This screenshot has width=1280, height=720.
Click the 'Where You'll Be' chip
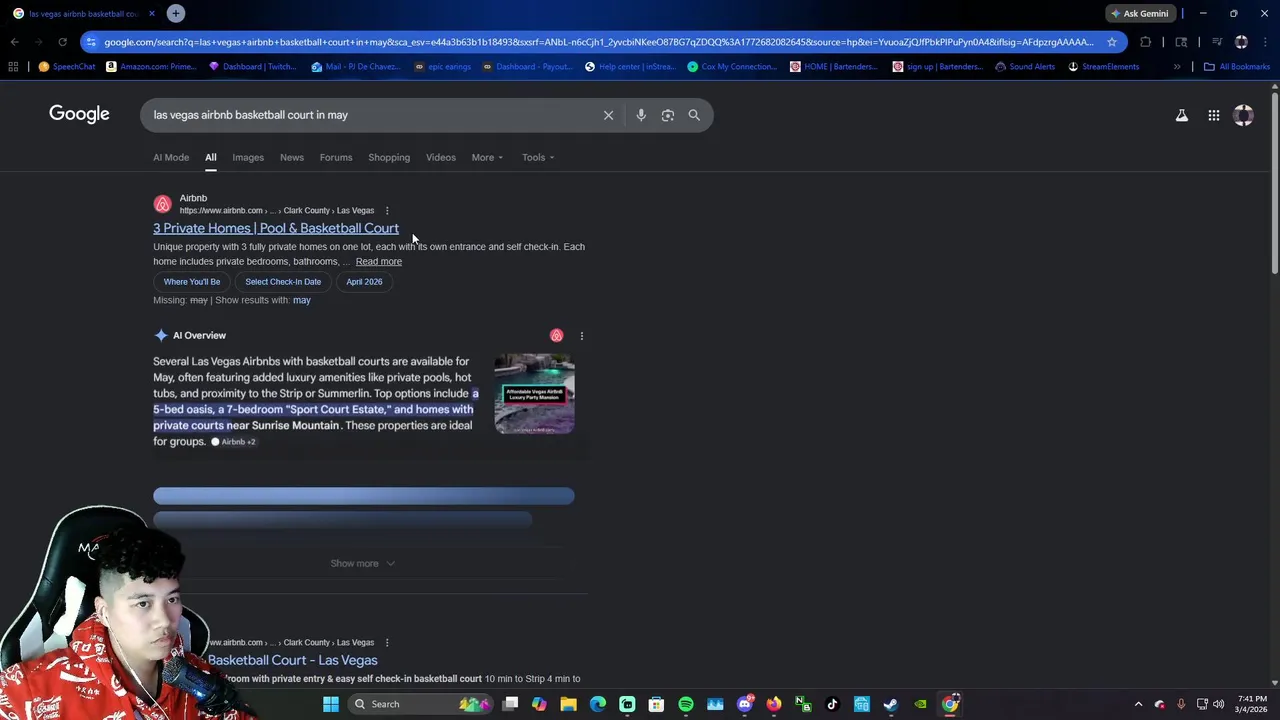point(192,282)
